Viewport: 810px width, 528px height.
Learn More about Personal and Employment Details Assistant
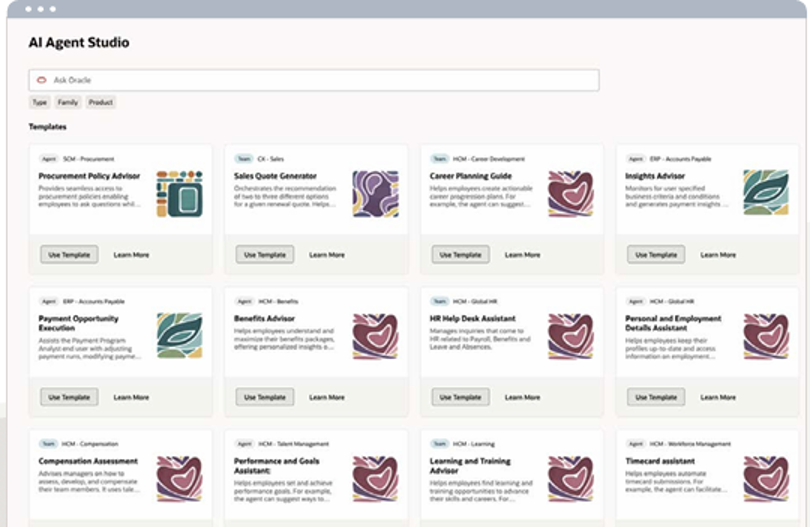tap(718, 398)
